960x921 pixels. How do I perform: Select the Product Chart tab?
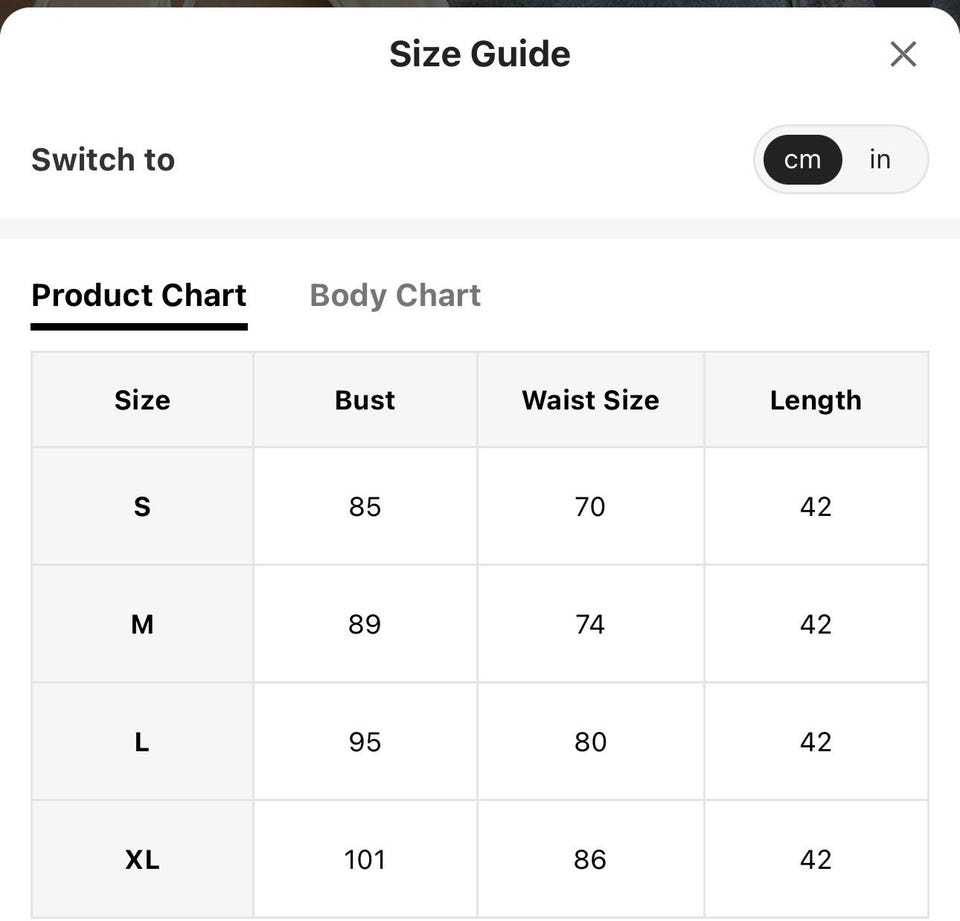point(139,296)
